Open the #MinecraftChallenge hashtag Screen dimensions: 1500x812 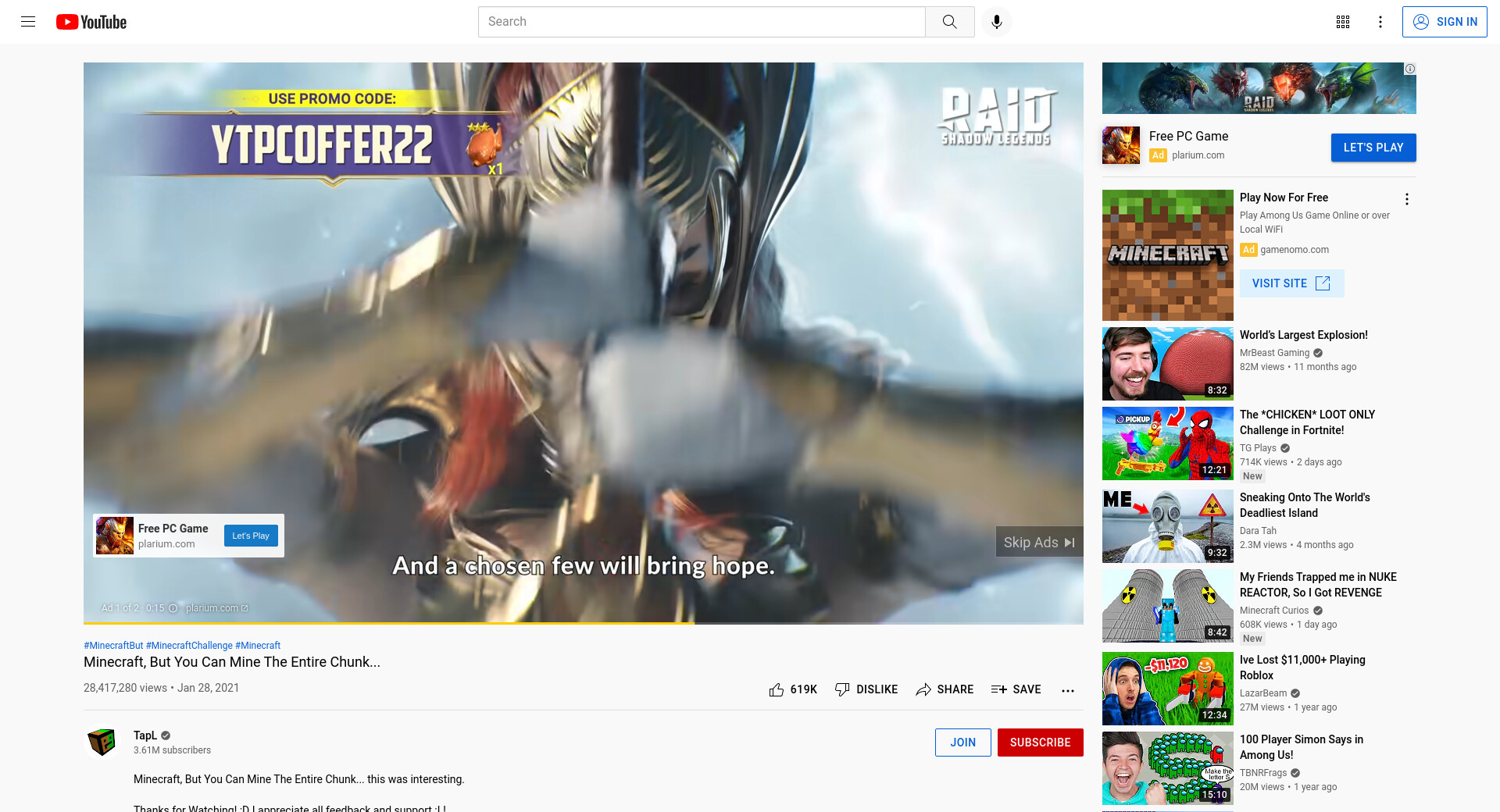tap(189, 646)
